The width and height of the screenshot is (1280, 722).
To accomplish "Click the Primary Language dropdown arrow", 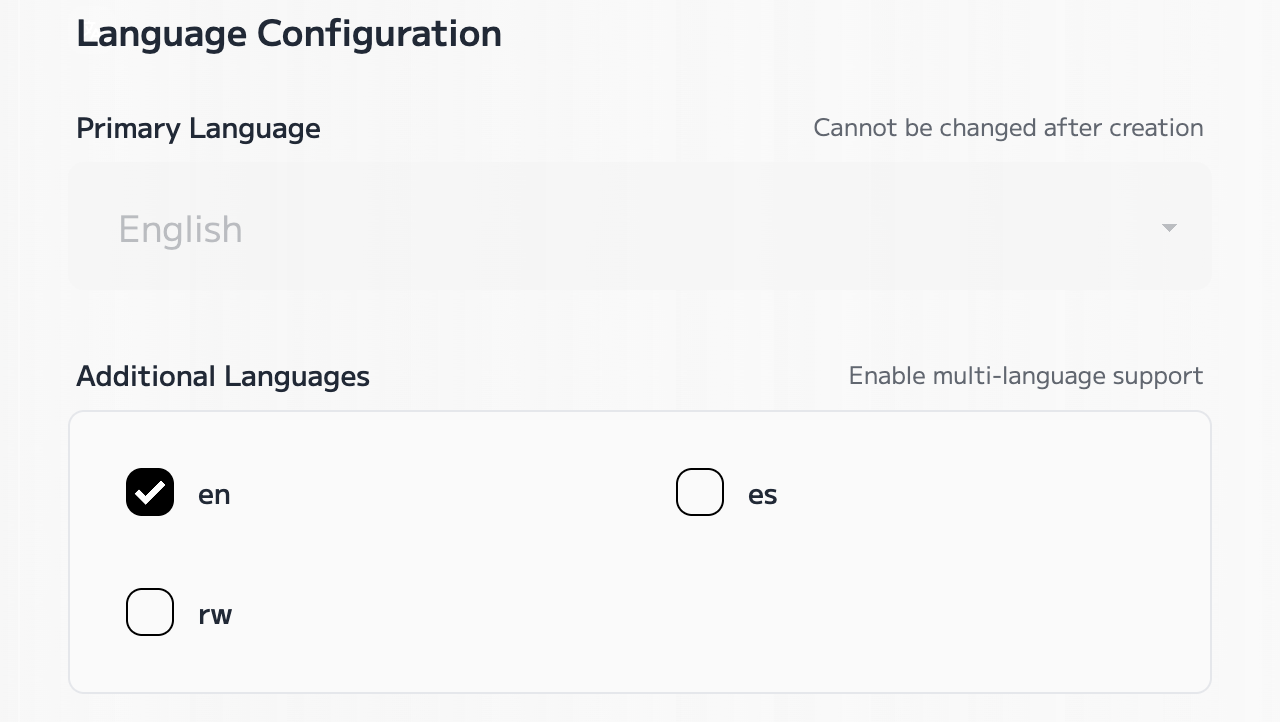I will tap(1169, 228).
